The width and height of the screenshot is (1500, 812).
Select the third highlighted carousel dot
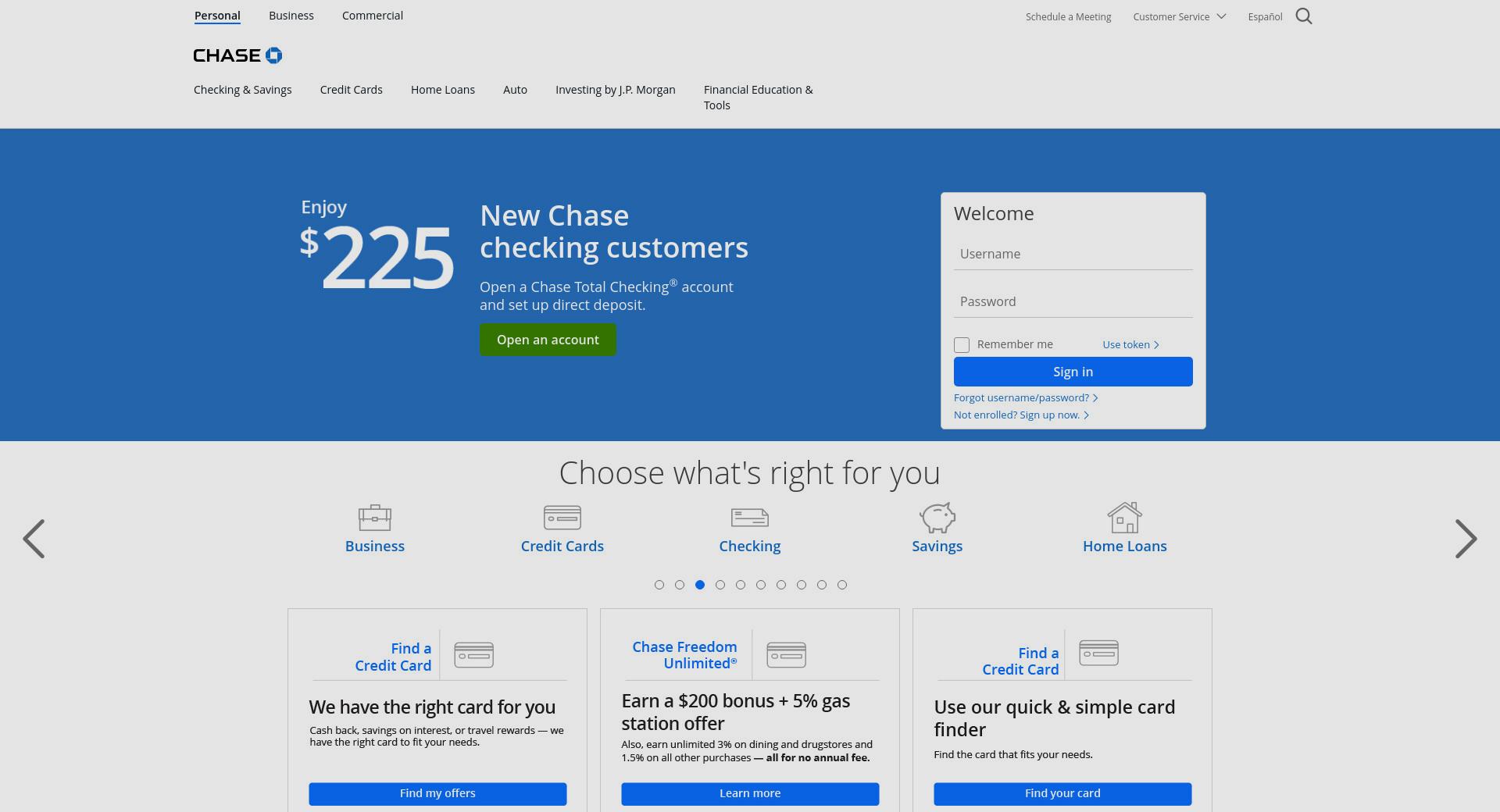700,585
